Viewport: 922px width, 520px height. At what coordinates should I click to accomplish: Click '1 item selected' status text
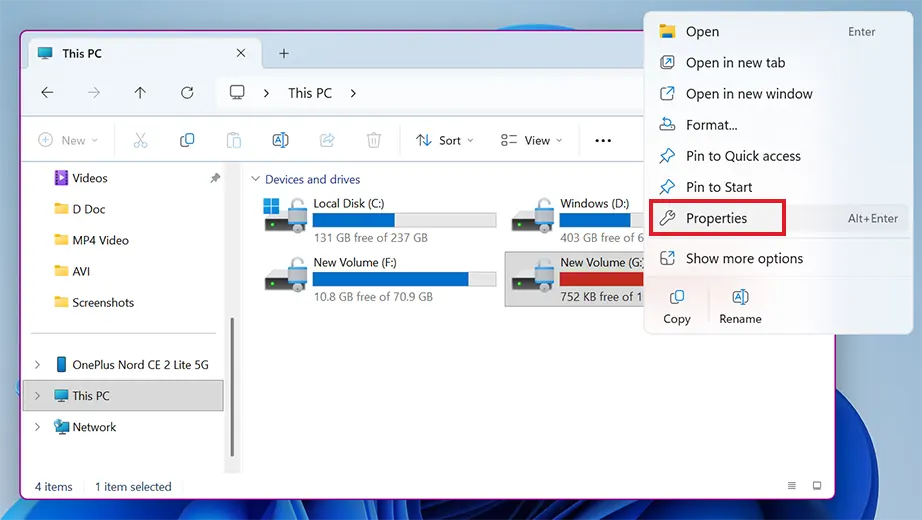(133, 486)
